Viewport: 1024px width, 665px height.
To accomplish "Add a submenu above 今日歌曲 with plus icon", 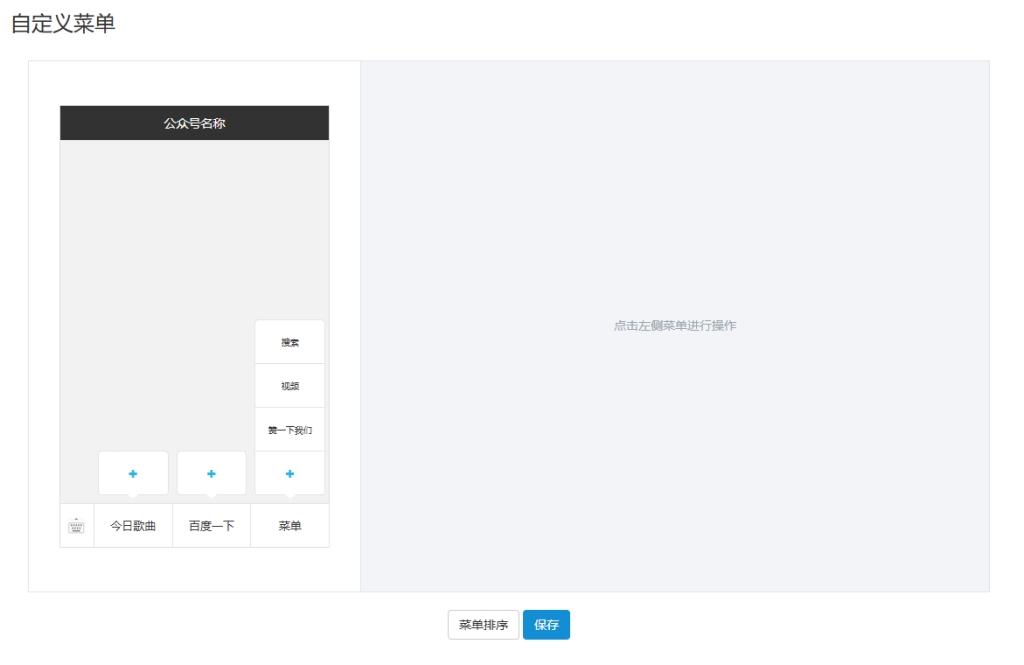I will click(133, 473).
